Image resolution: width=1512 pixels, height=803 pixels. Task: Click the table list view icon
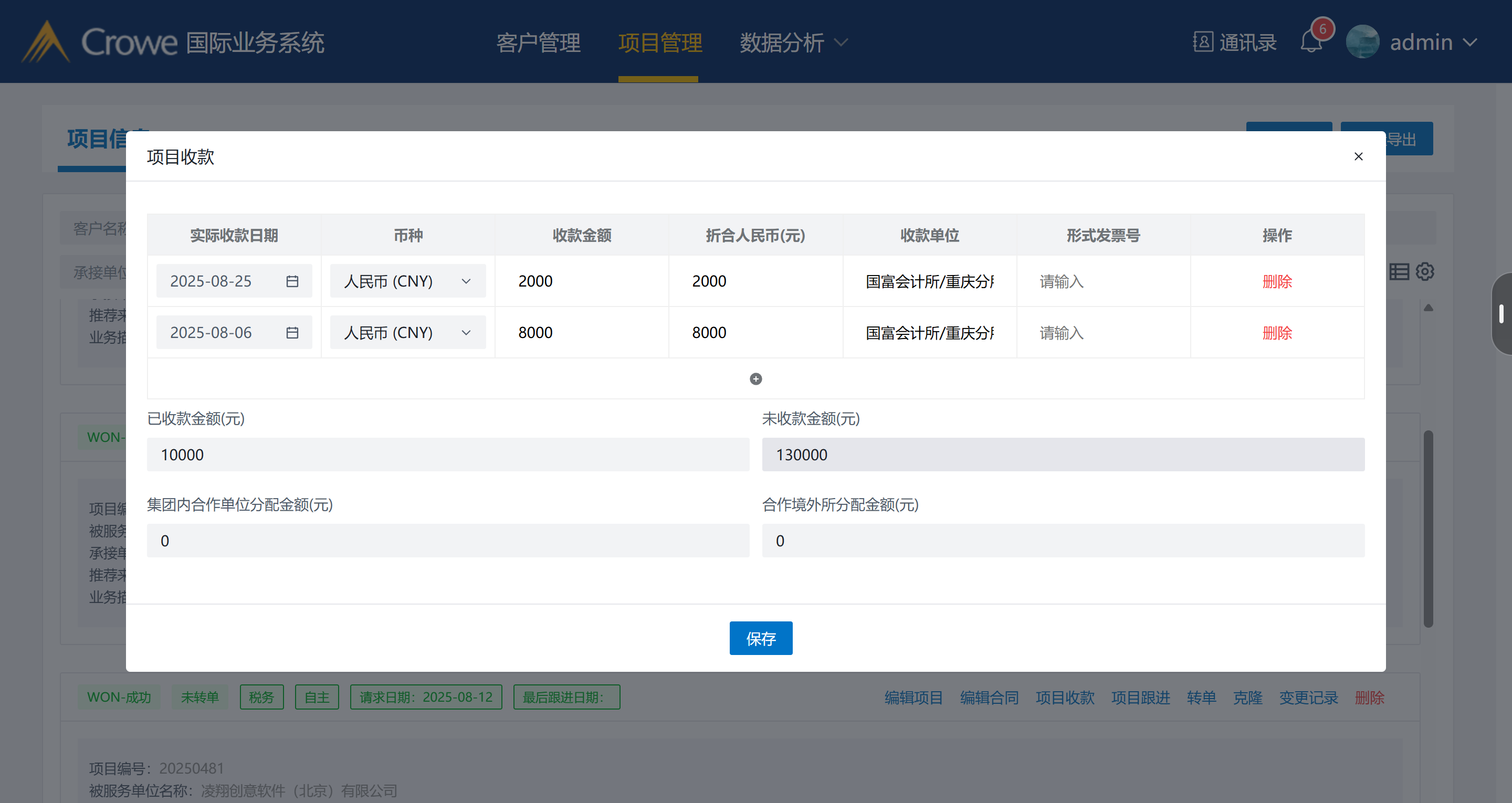coord(1399,272)
